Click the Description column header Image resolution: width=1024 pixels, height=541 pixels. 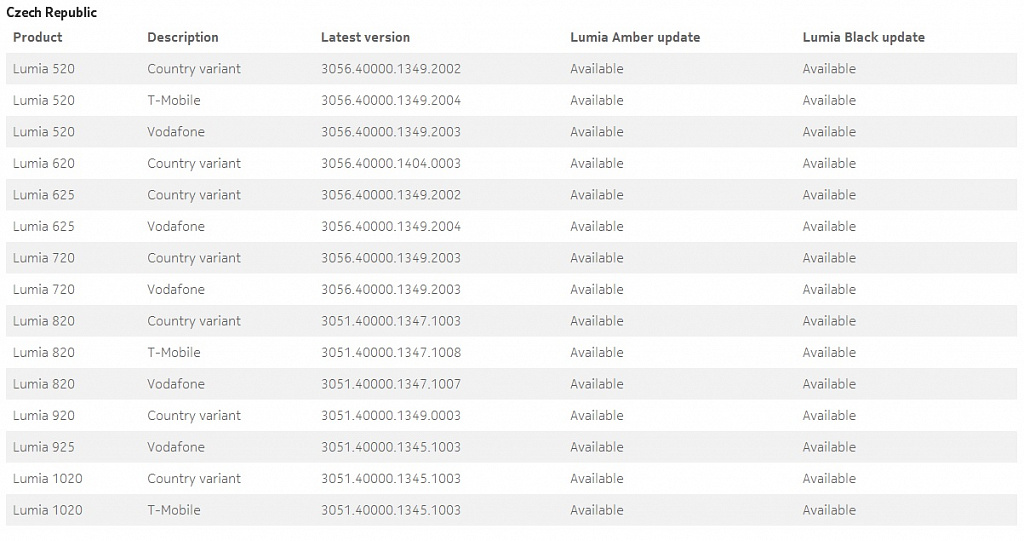183,37
